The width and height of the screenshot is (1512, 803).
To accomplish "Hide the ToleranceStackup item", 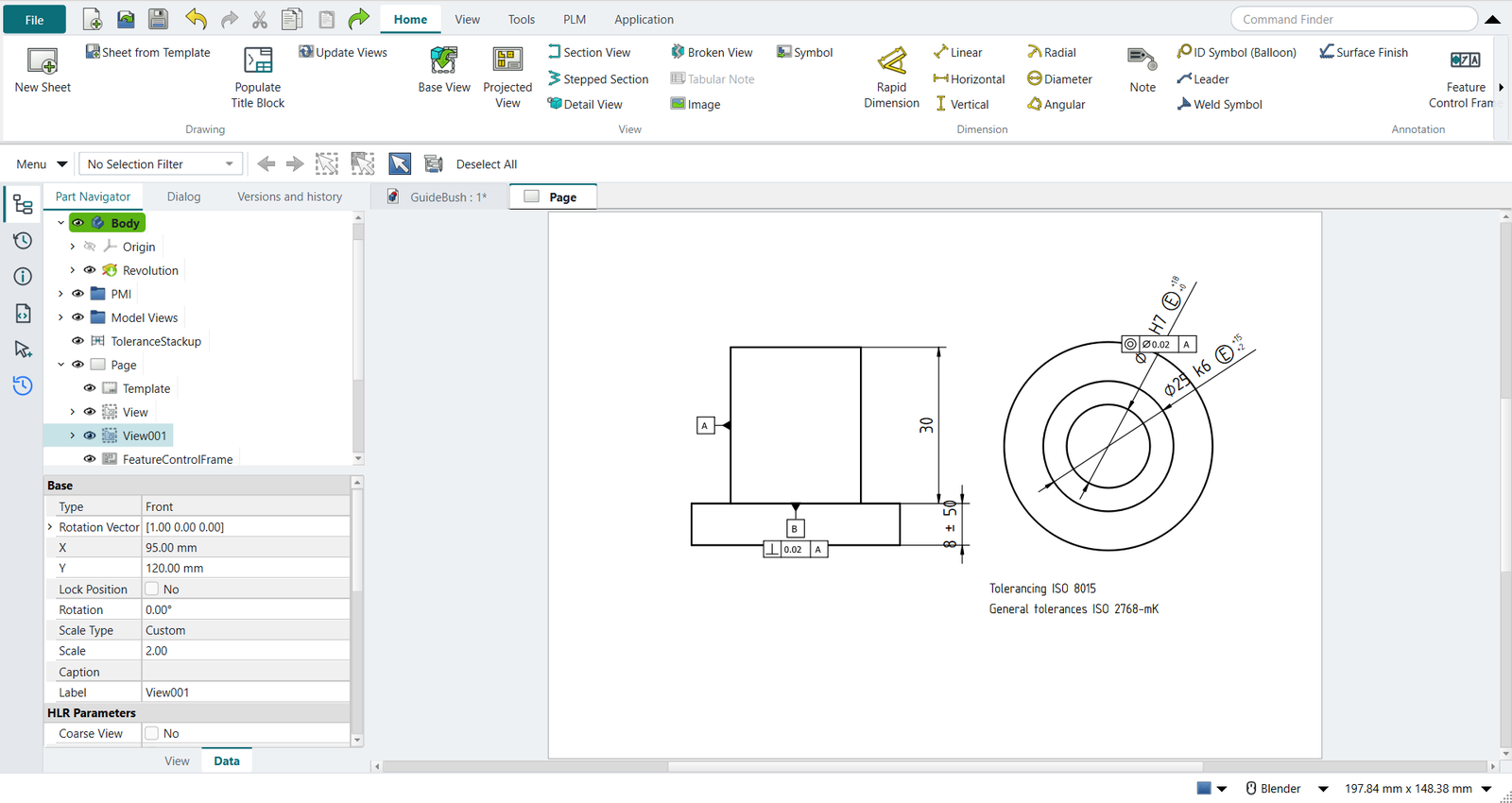I will pyautogui.click(x=78, y=341).
